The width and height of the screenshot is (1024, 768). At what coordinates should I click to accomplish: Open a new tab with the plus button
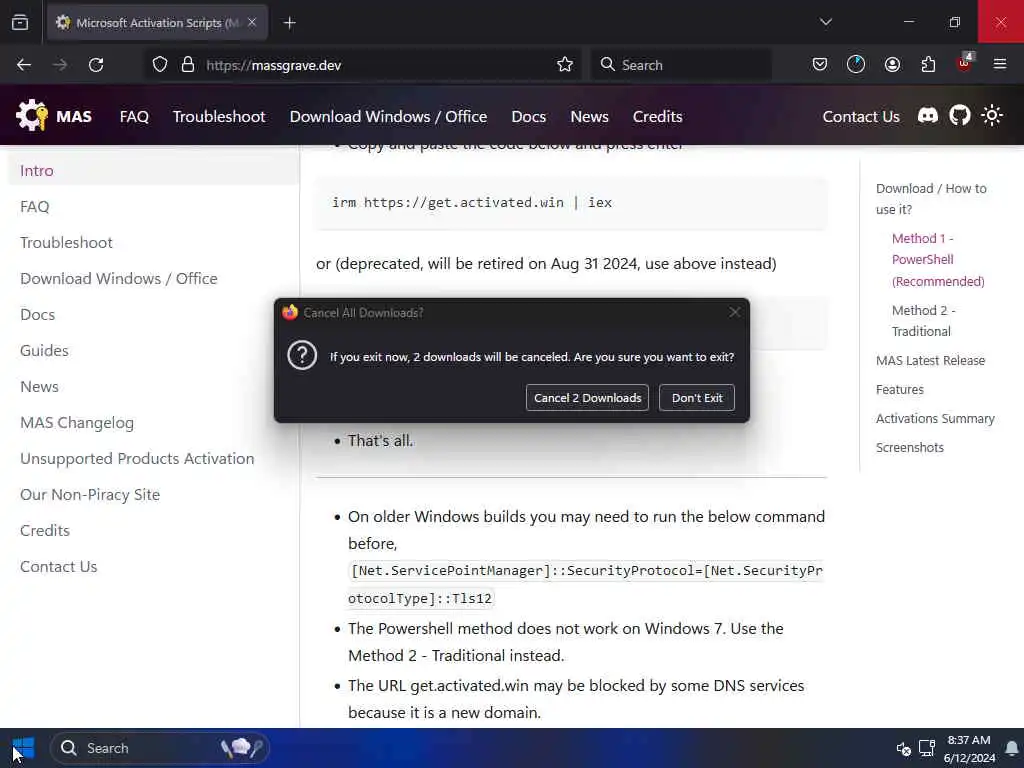pyautogui.click(x=290, y=23)
